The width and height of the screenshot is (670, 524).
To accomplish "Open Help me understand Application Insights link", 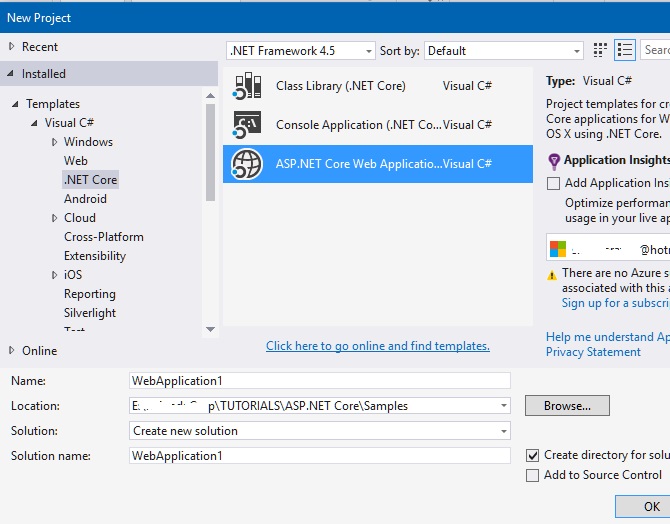I will (x=608, y=337).
